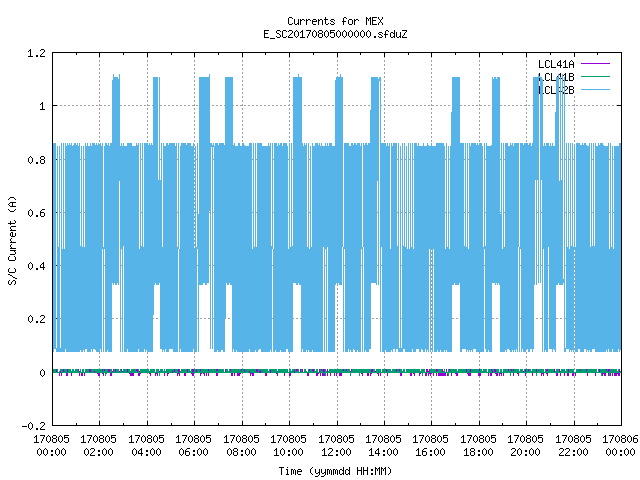Click the 170806 date tick label
The width and height of the screenshot is (640, 480).
(x=620, y=439)
